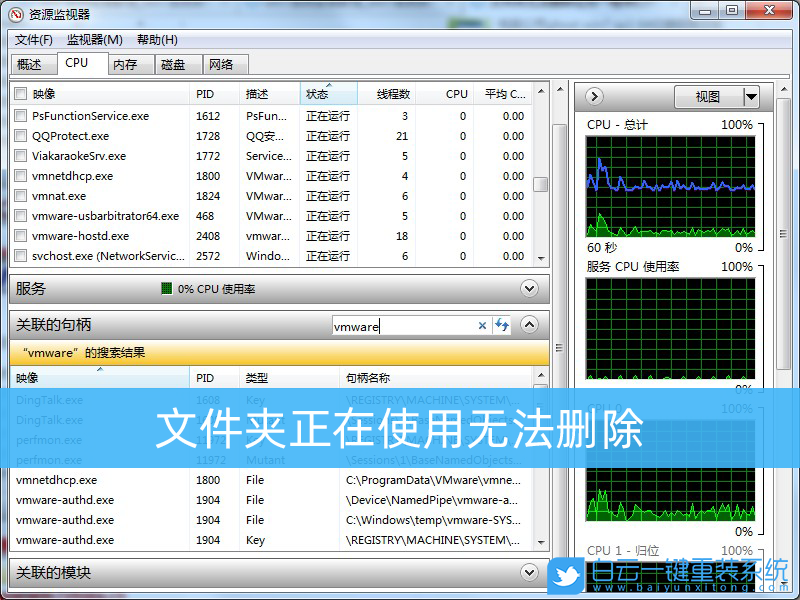The image size is (800, 600).
Task: Collapse the right graph pane arrow button
Action: coord(594,96)
